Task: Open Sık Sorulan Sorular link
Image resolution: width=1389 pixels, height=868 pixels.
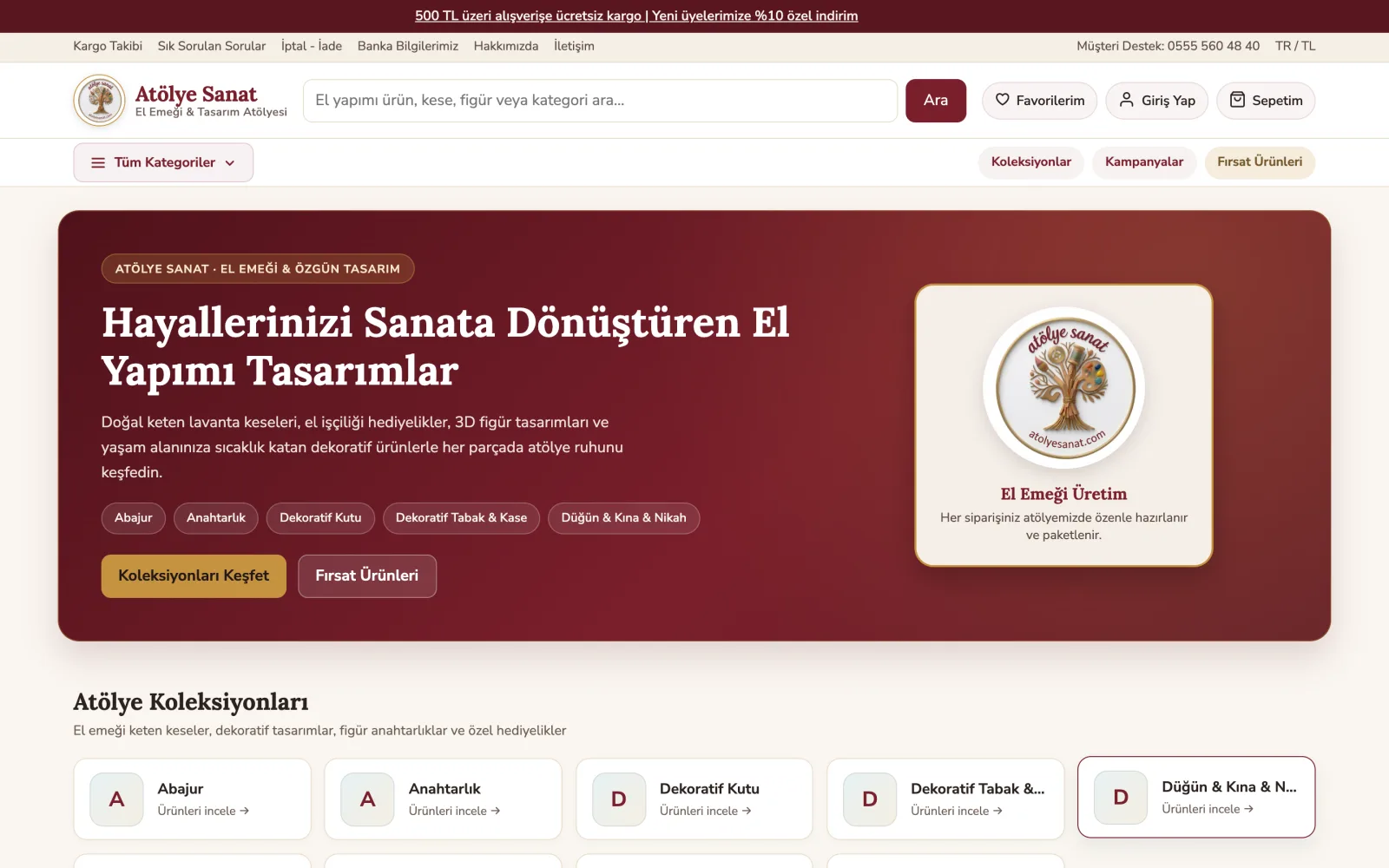Action: (x=212, y=46)
